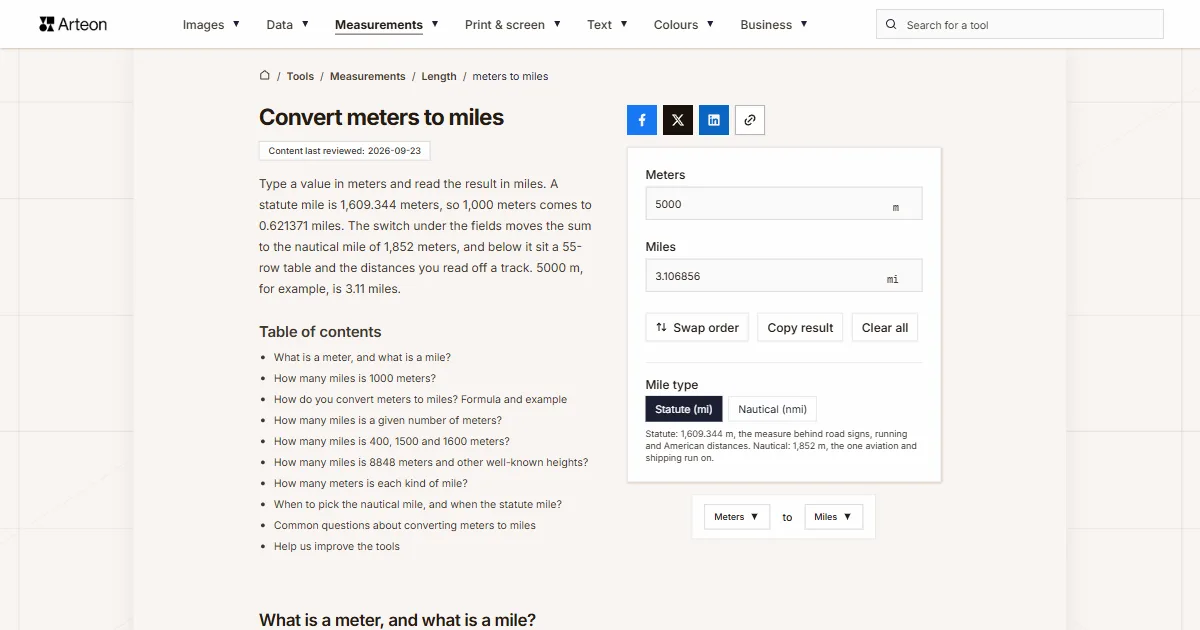1200x630 pixels.
Task: Open Measurements breadcrumb link
Action: (x=368, y=76)
